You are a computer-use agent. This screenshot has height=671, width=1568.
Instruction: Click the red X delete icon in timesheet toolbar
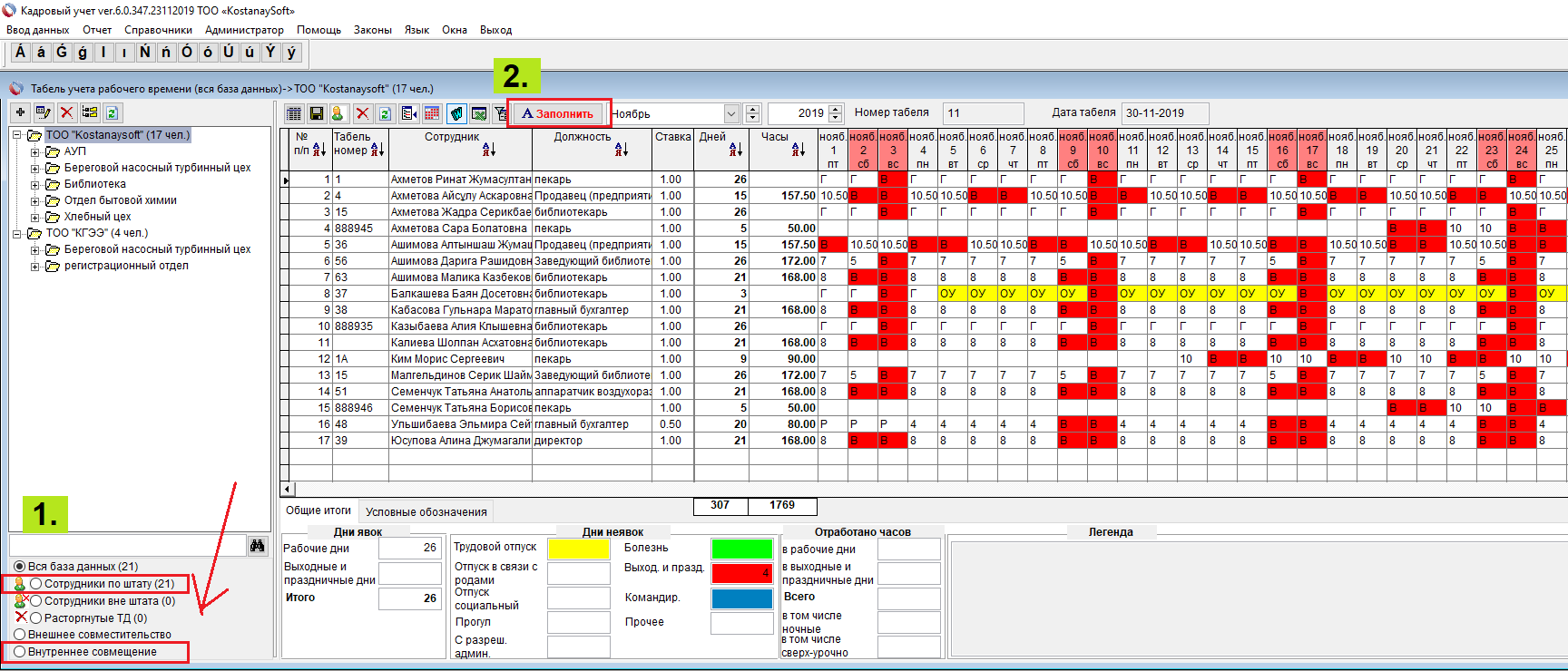pos(362,113)
